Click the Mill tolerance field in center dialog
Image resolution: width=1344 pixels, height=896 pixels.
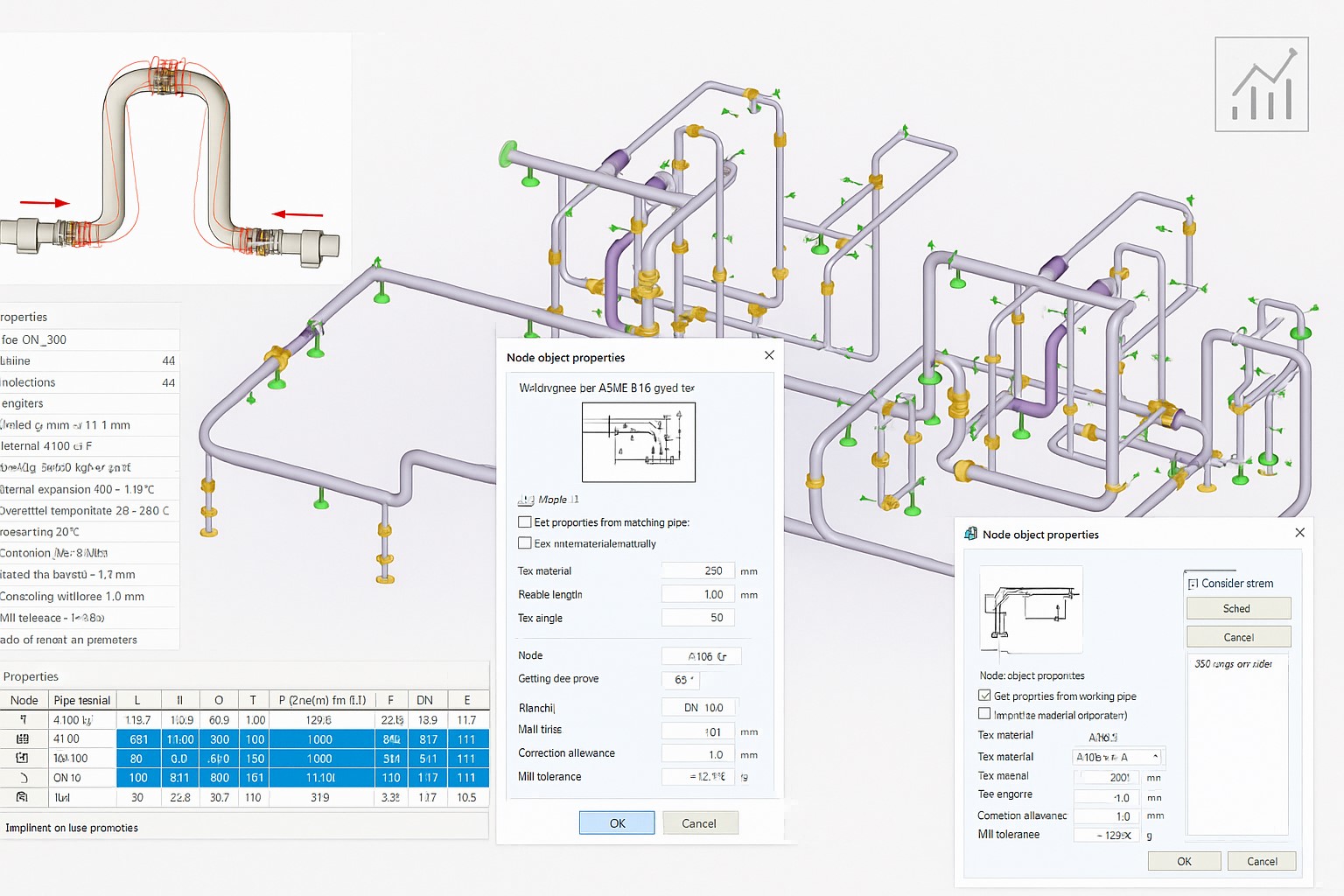coord(698,777)
